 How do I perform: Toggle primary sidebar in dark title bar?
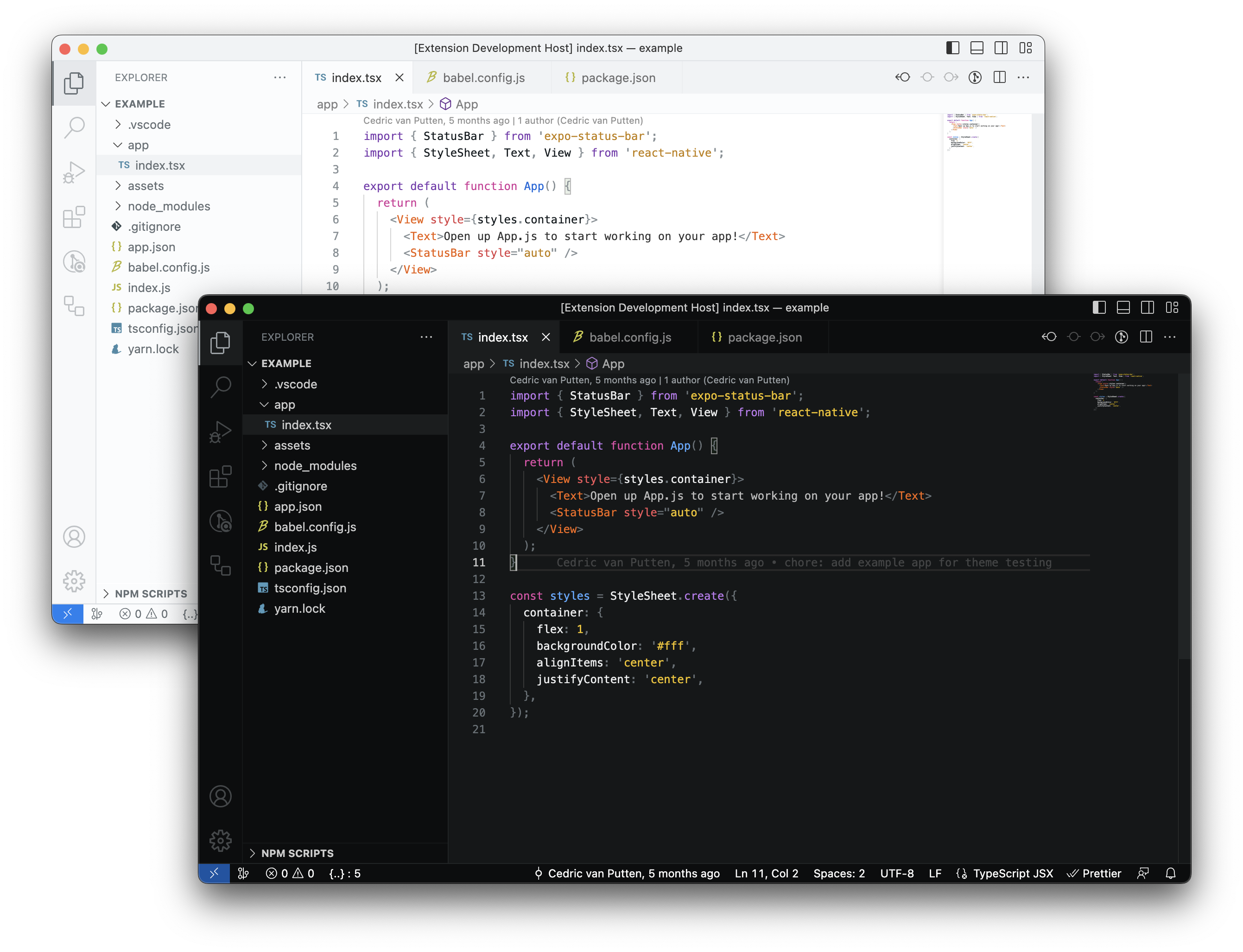click(1098, 308)
